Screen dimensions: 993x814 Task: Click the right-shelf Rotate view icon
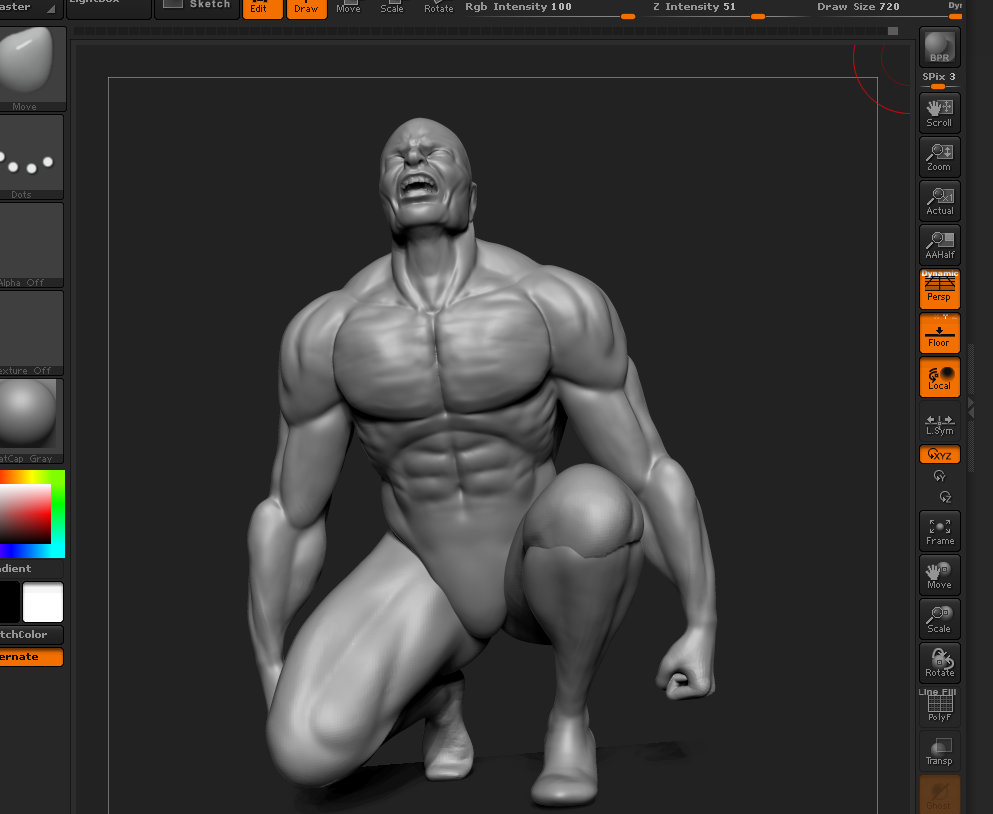point(939,663)
